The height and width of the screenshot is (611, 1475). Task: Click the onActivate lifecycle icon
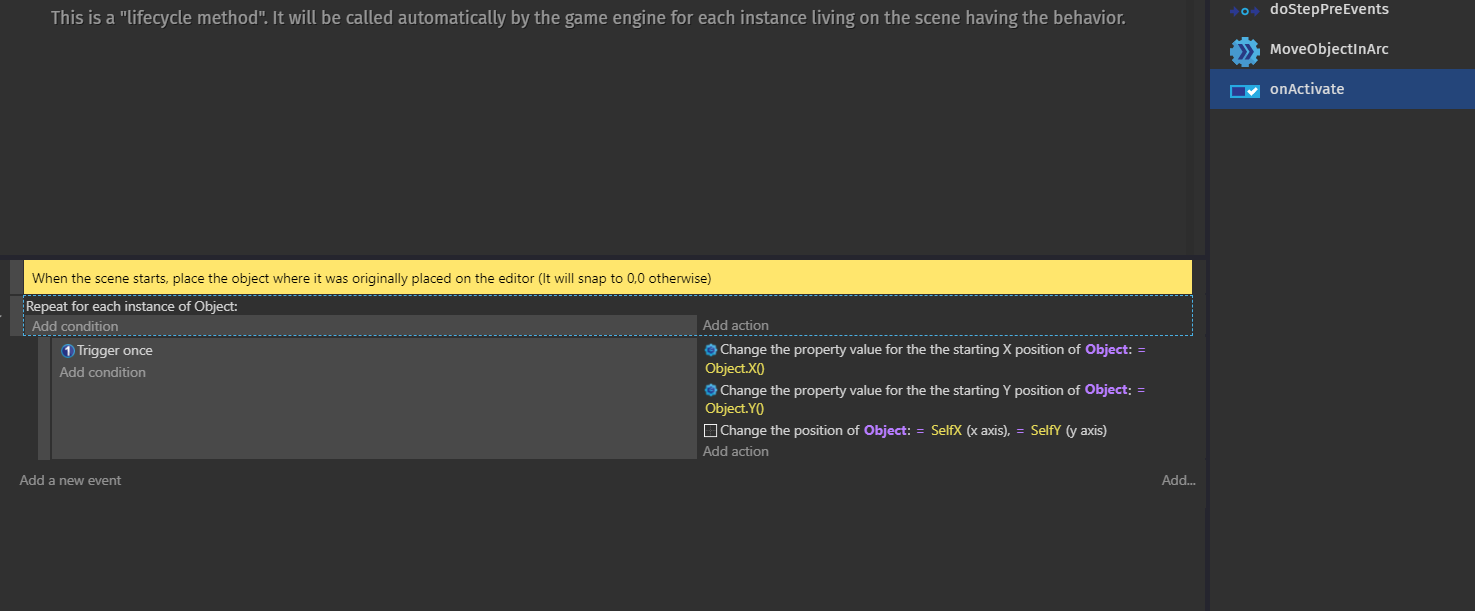tap(1244, 91)
